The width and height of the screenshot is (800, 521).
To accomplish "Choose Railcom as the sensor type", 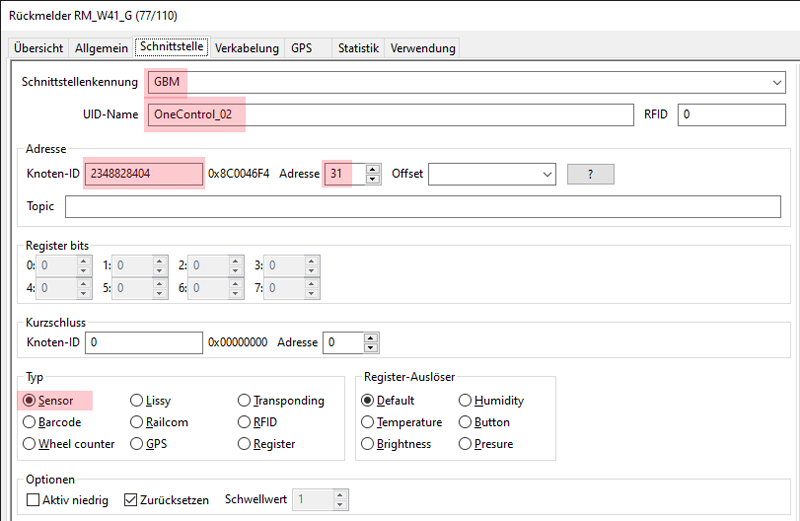I will 137,422.
